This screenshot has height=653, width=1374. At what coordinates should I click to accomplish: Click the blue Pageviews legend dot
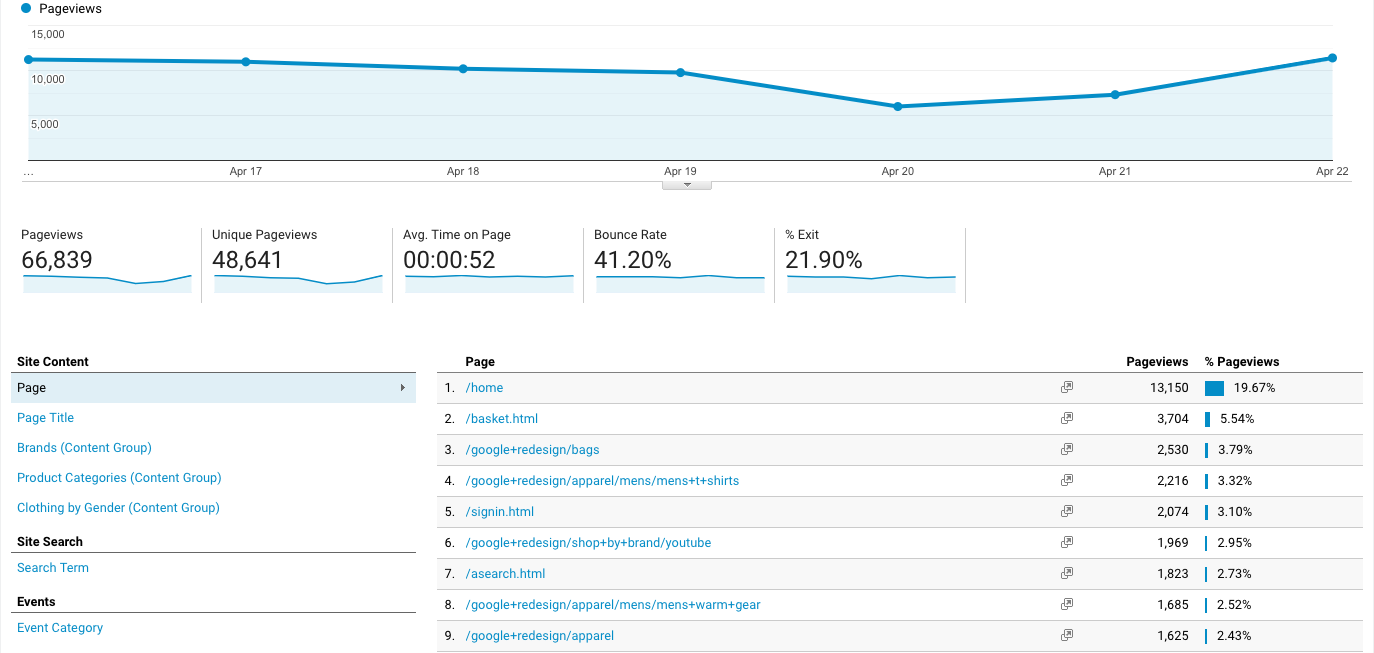27,9
